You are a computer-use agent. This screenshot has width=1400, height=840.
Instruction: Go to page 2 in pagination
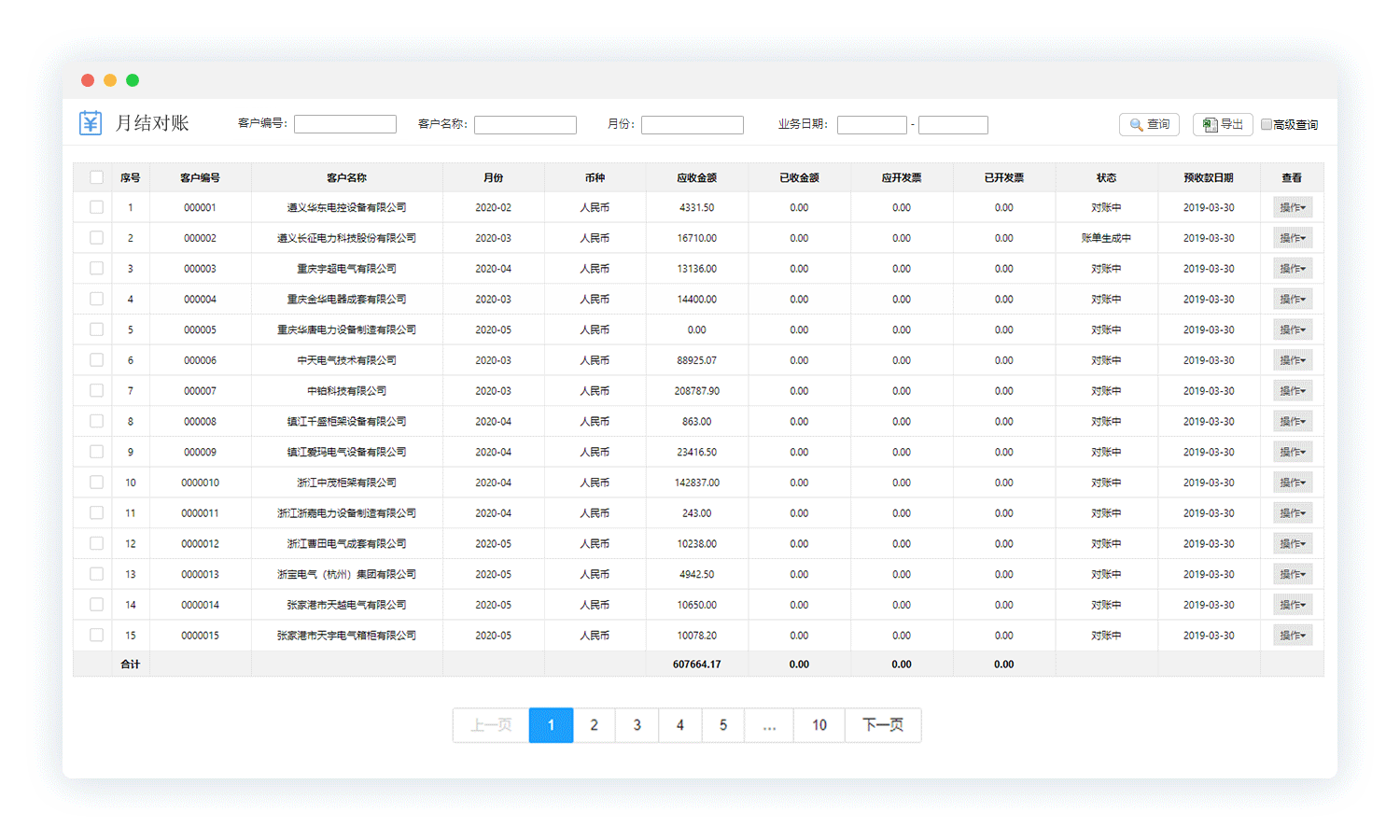594,725
